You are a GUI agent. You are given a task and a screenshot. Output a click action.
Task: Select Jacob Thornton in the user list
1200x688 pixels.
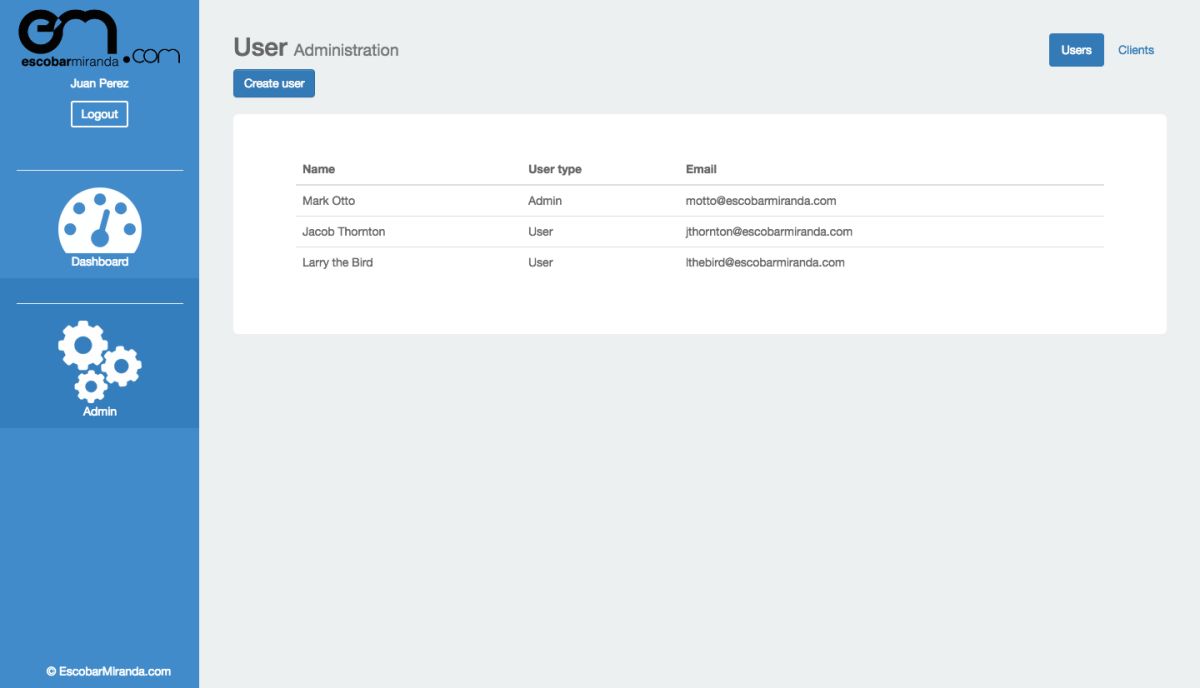[x=343, y=231]
